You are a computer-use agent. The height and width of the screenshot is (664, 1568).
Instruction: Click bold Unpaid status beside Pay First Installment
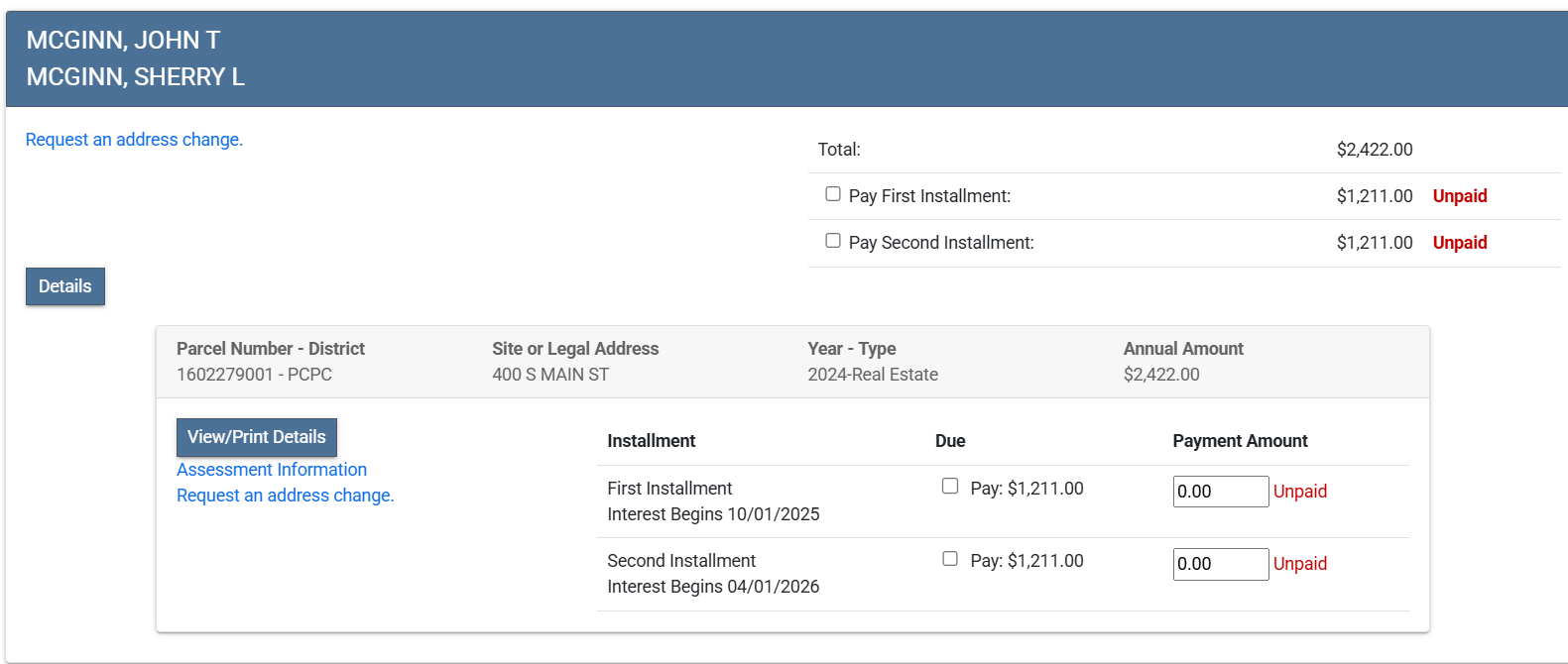pyautogui.click(x=1459, y=196)
